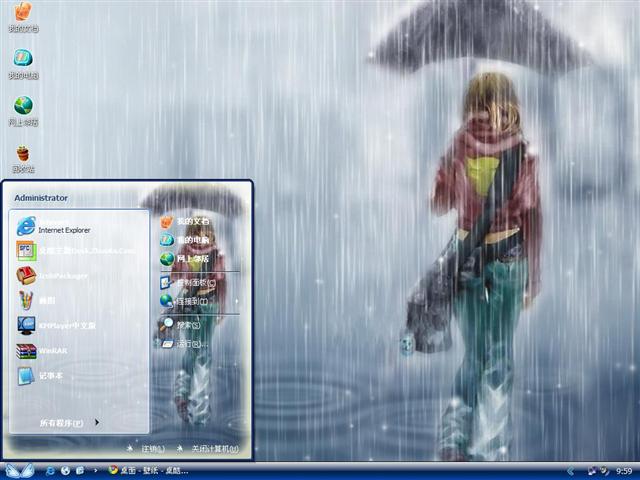Expand quick launch overflow chevron
640x480 pixels.
96,471
